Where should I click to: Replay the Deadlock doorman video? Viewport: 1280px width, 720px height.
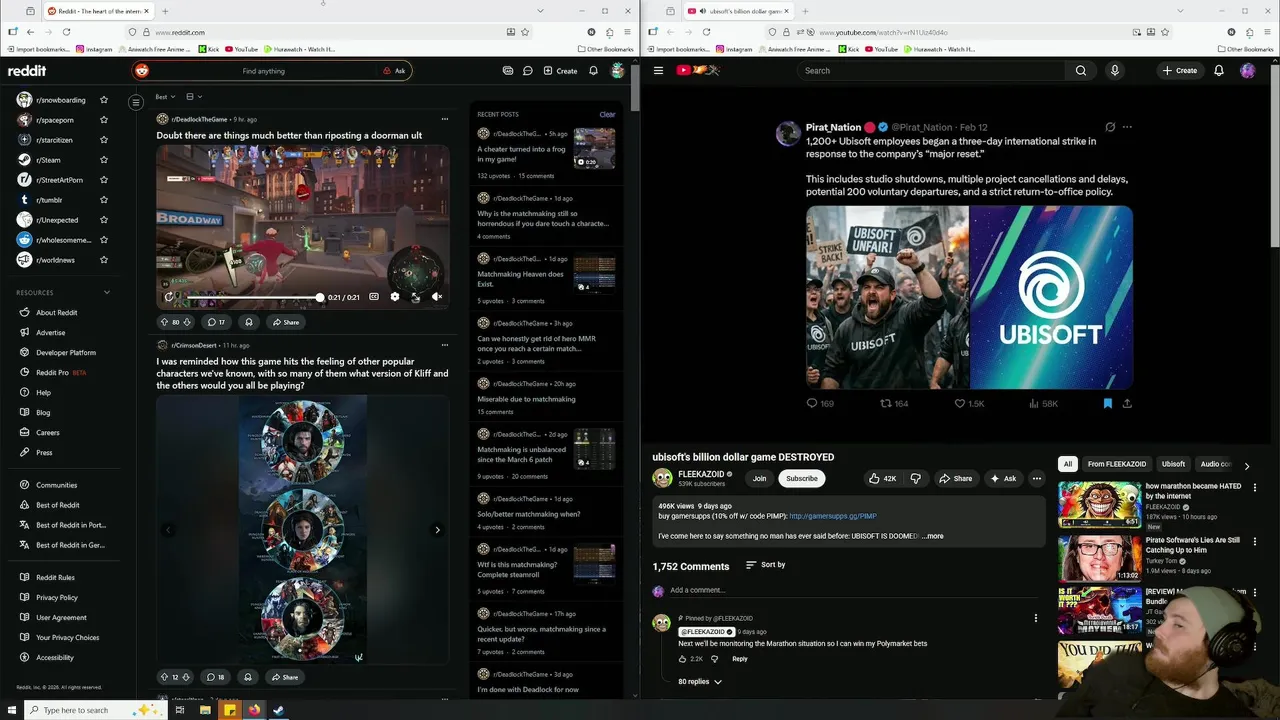pos(169,297)
